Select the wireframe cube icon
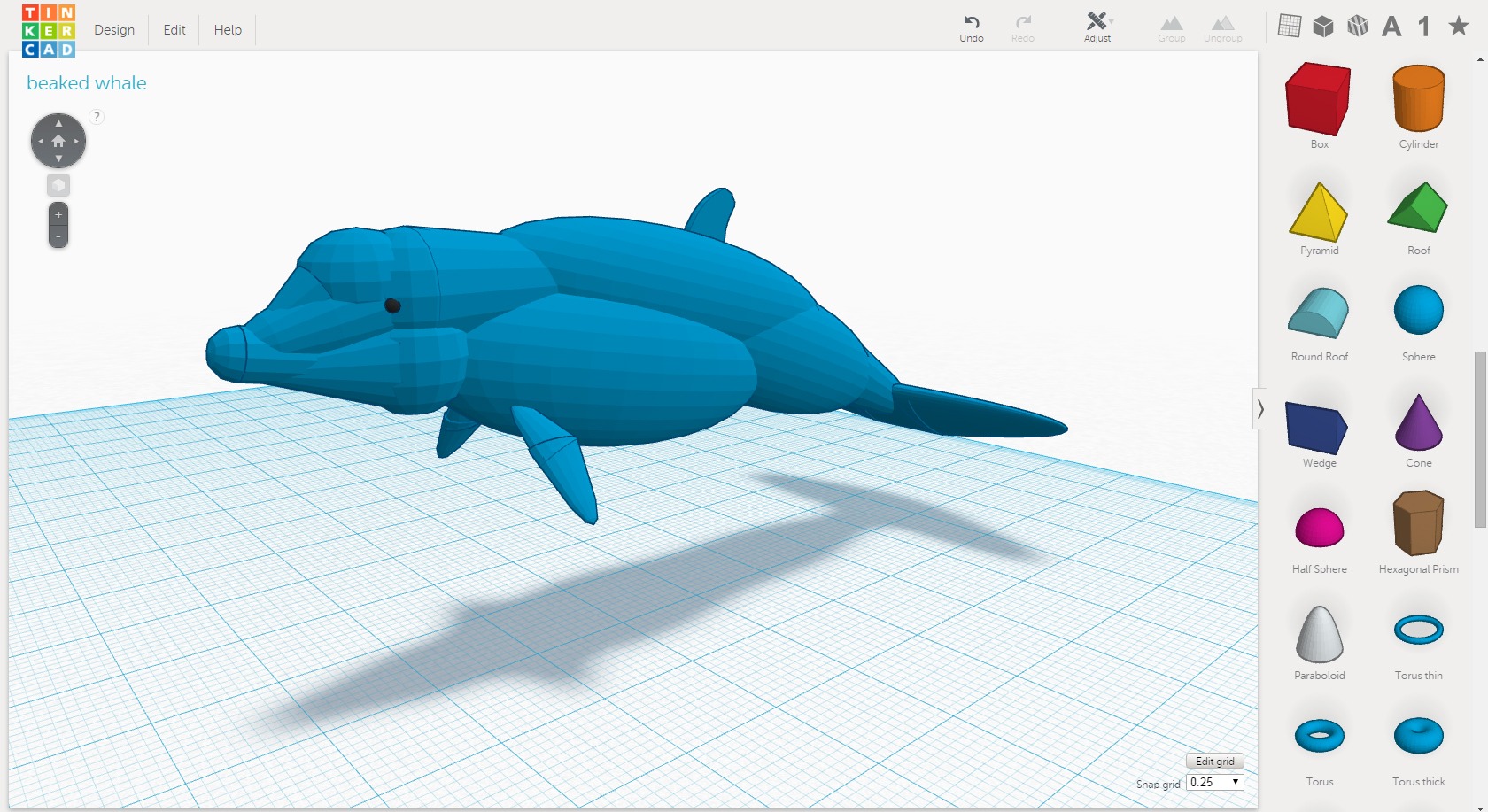1488x812 pixels. click(1358, 26)
